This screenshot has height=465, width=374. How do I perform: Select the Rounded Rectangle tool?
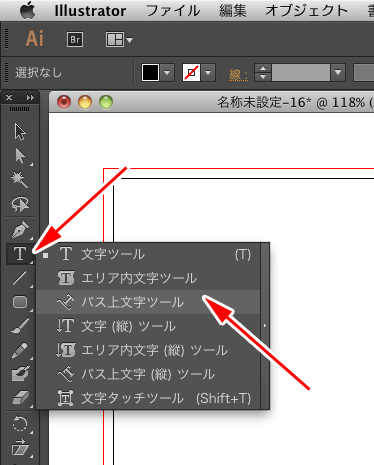[x=20, y=302]
